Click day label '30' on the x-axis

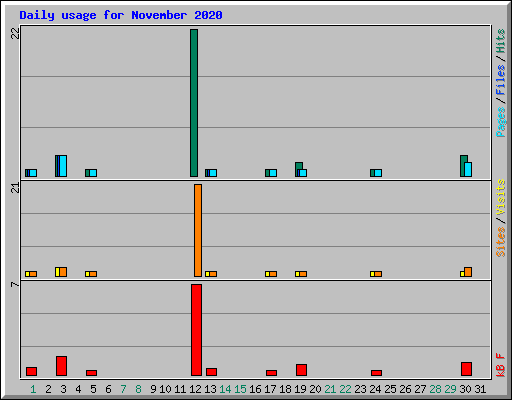pyautogui.click(x=465, y=389)
